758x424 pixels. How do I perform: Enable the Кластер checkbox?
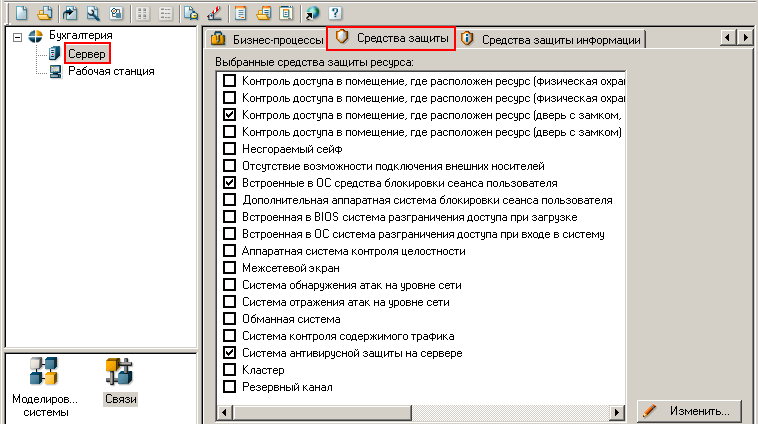point(229,369)
